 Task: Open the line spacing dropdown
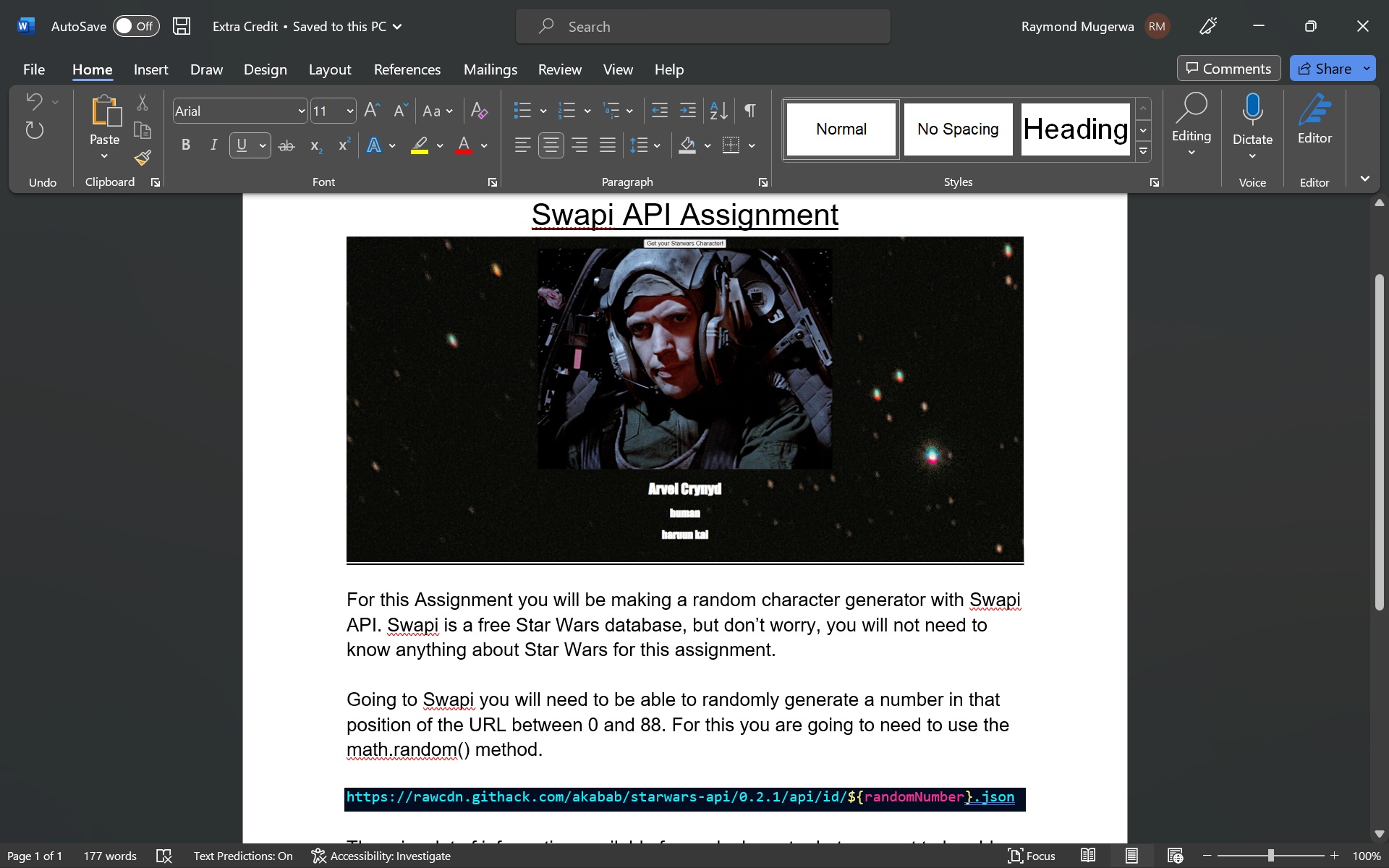[x=655, y=145]
